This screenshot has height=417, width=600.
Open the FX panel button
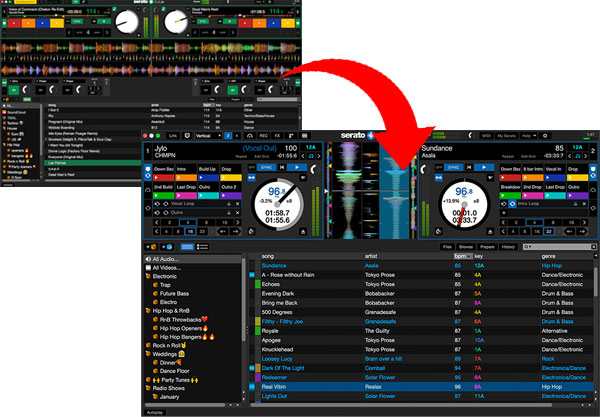(277, 136)
